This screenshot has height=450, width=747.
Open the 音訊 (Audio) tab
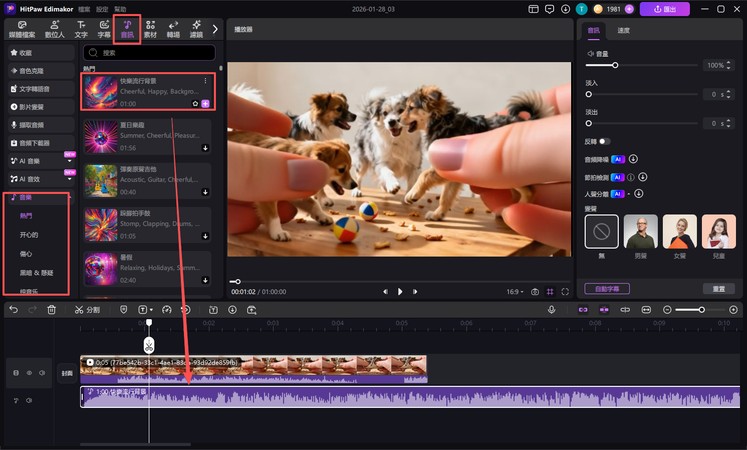coord(127,29)
